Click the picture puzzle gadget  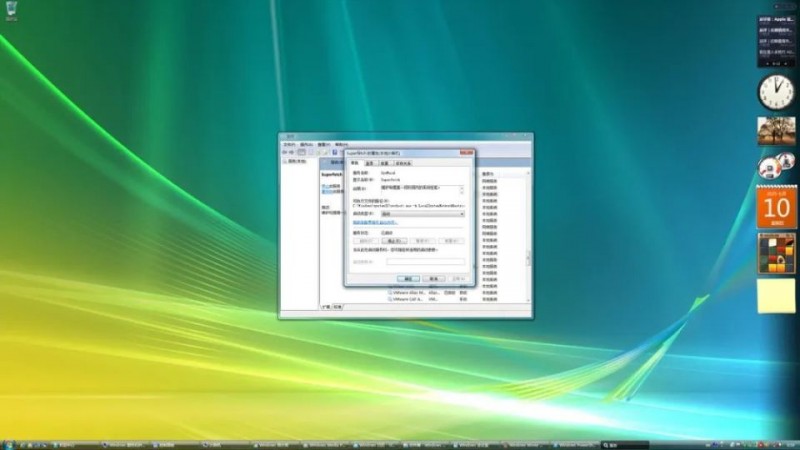pyautogui.click(x=775, y=253)
